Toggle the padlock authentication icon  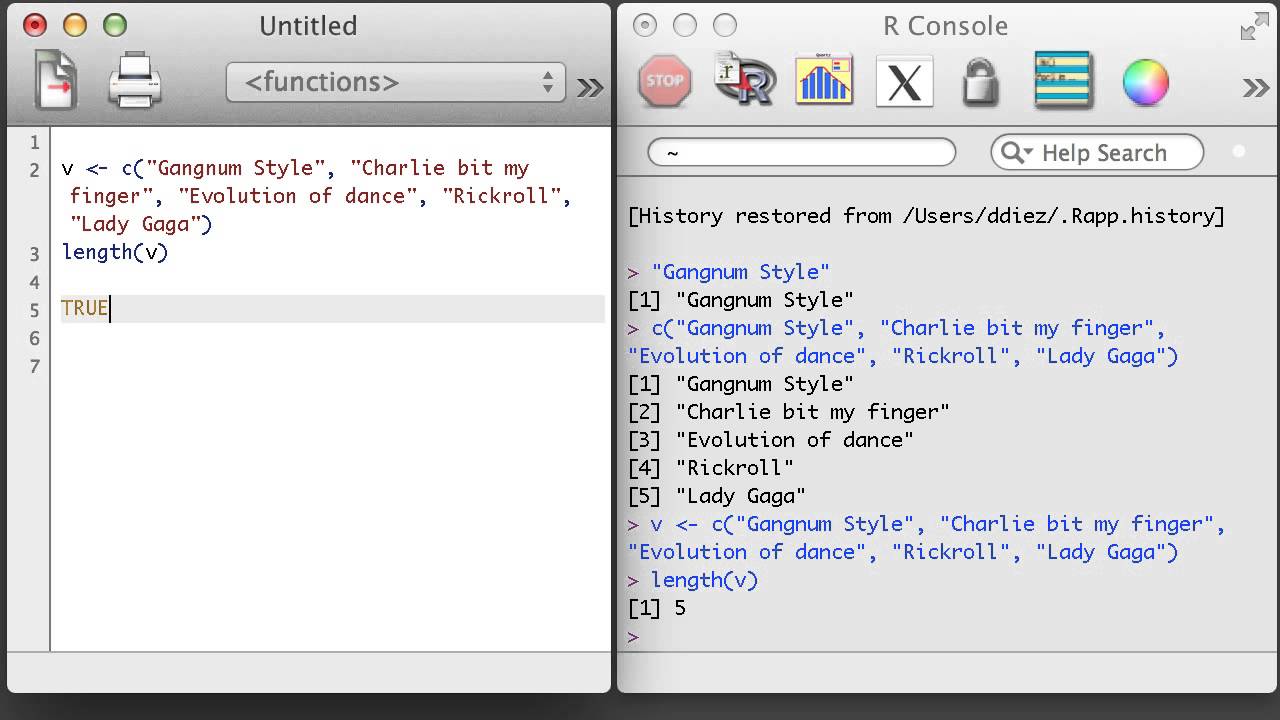click(x=981, y=82)
